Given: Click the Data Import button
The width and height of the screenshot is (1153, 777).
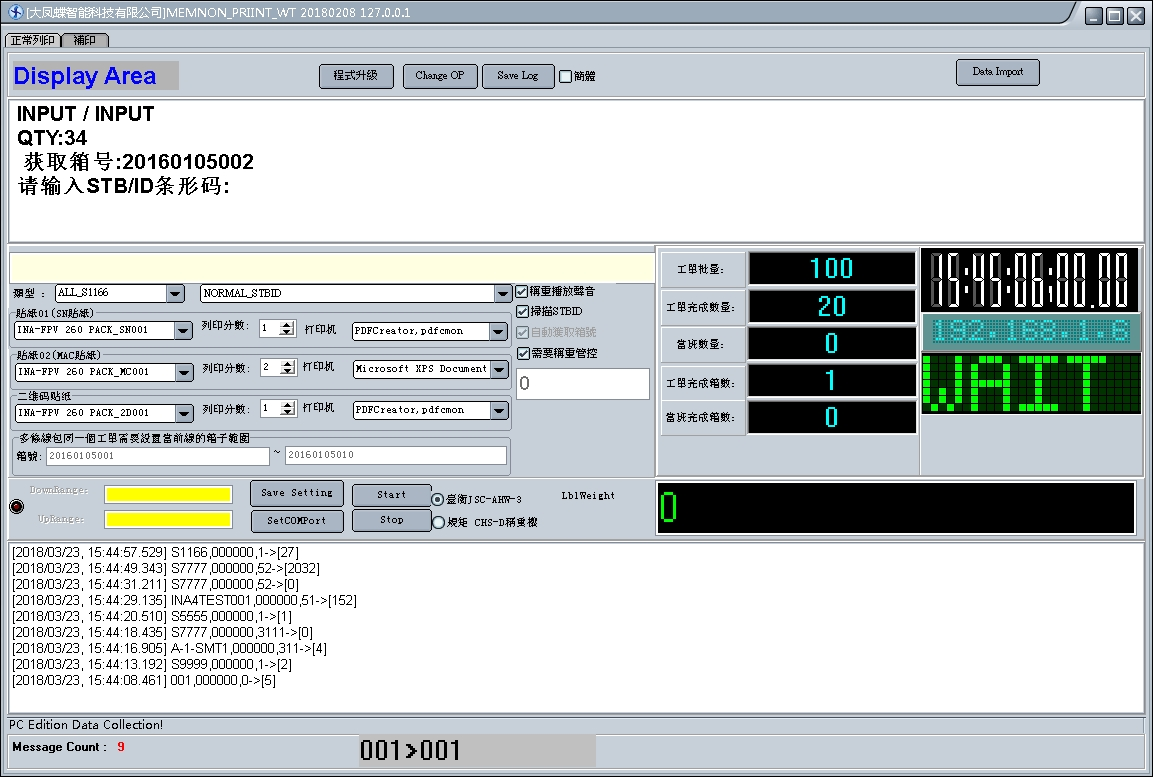Looking at the screenshot, I should tap(997, 72).
